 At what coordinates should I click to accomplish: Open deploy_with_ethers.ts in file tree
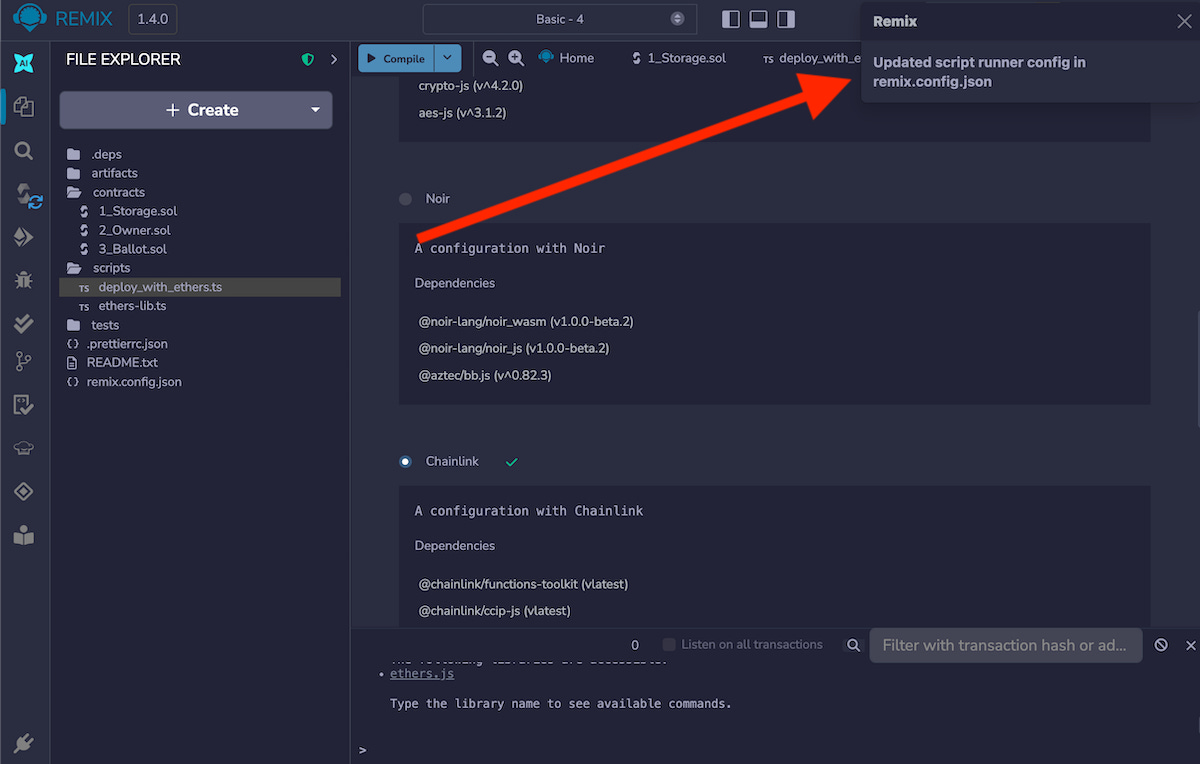pos(160,287)
